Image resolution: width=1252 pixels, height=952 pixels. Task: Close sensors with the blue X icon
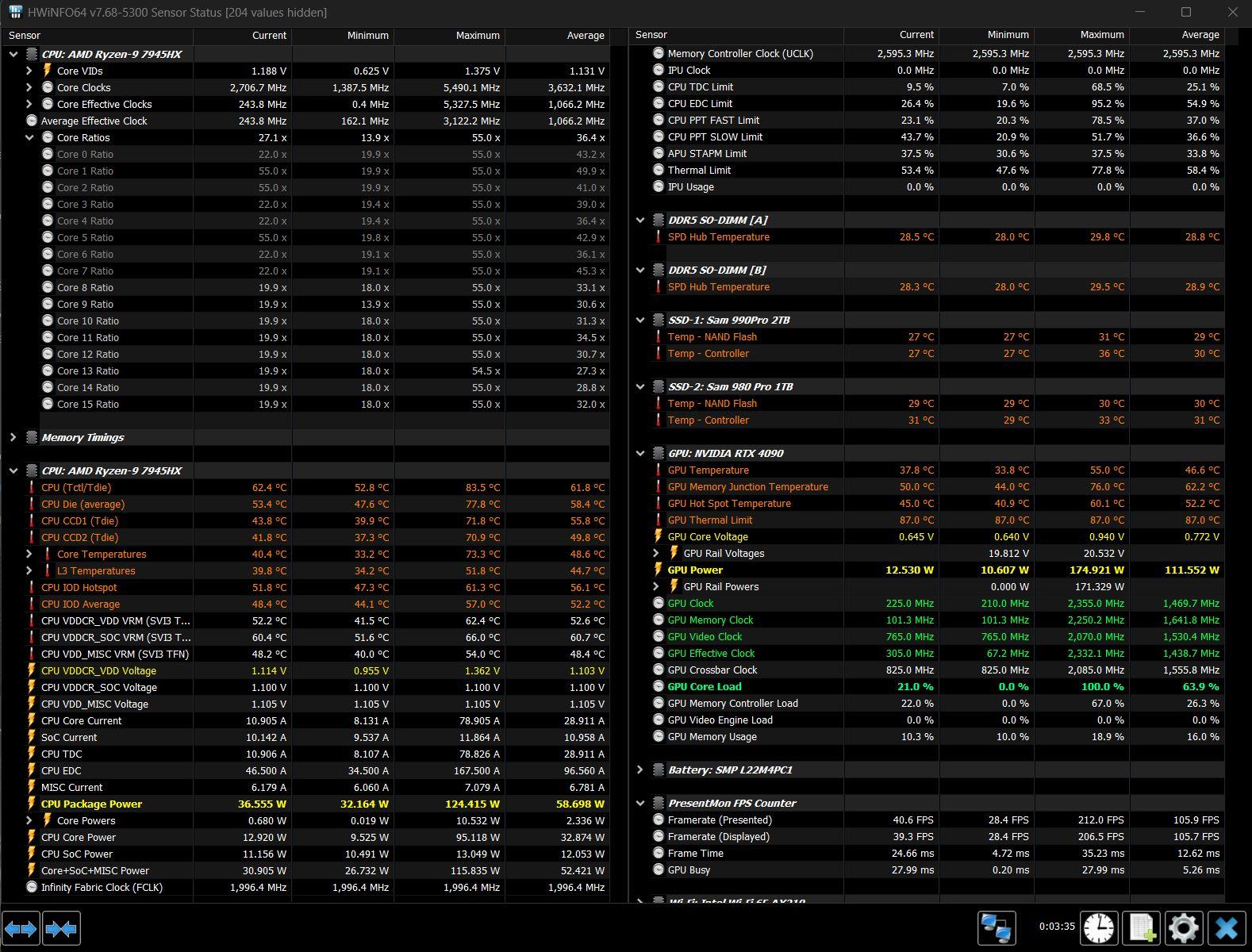(1226, 927)
